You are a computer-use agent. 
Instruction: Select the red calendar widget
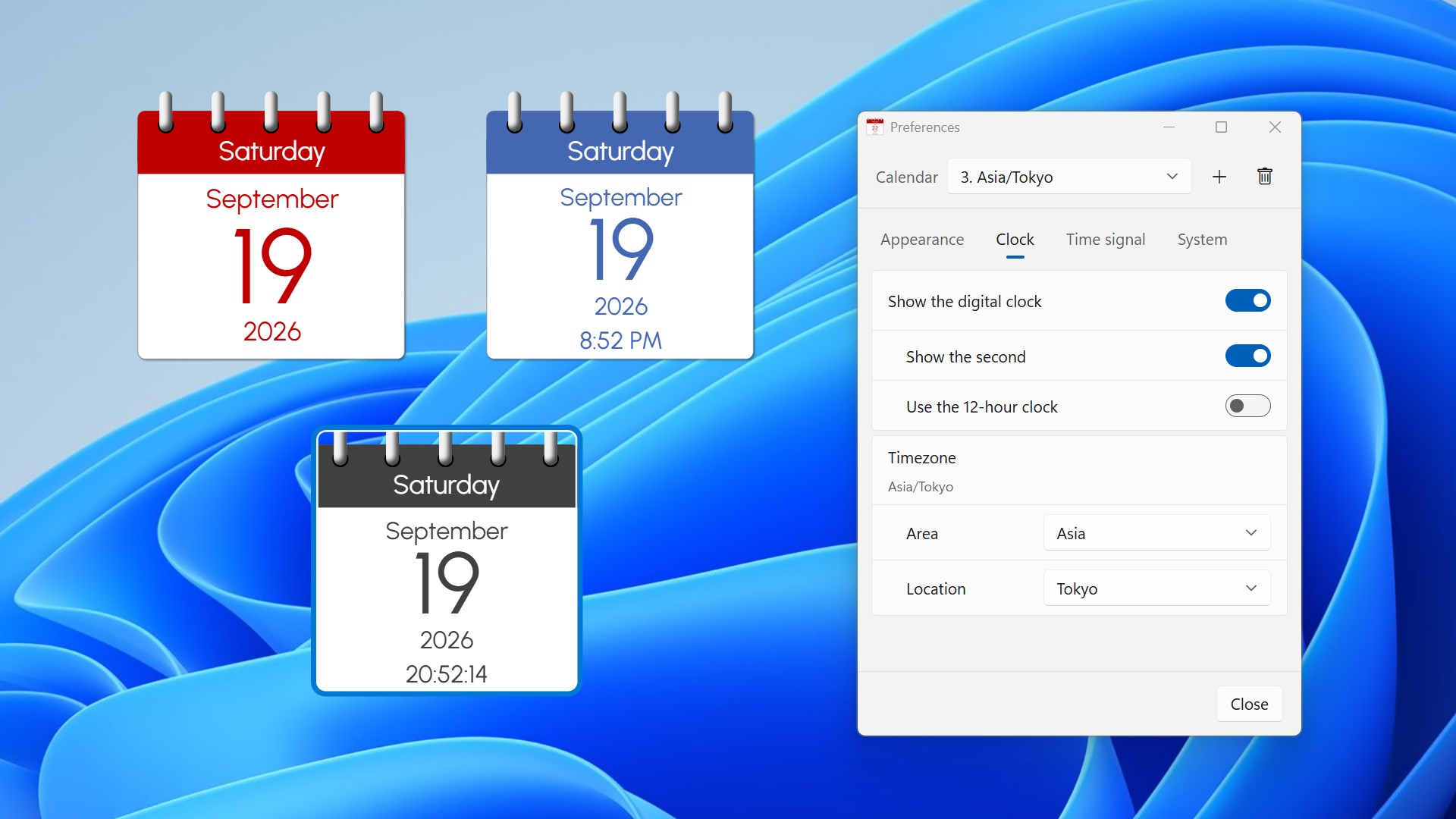[x=271, y=226]
